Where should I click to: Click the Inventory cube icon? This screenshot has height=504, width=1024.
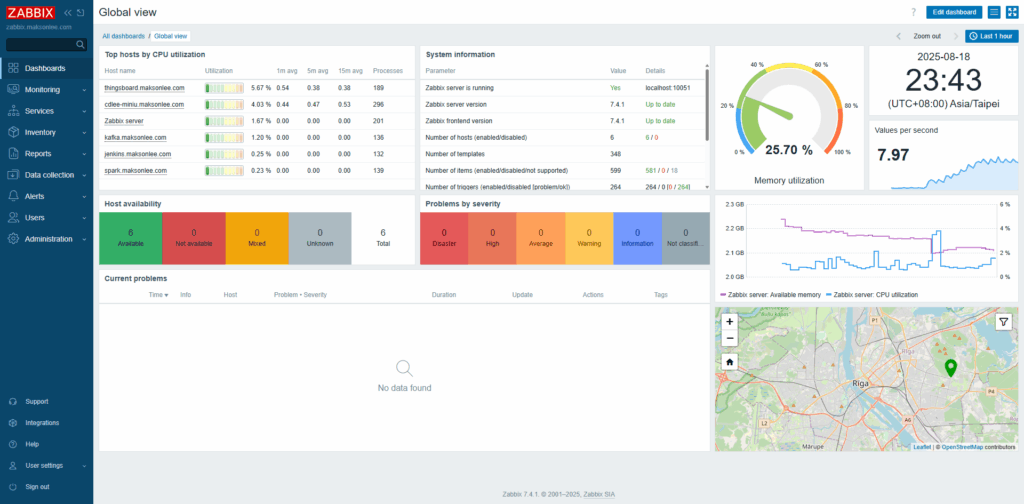click(13, 132)
